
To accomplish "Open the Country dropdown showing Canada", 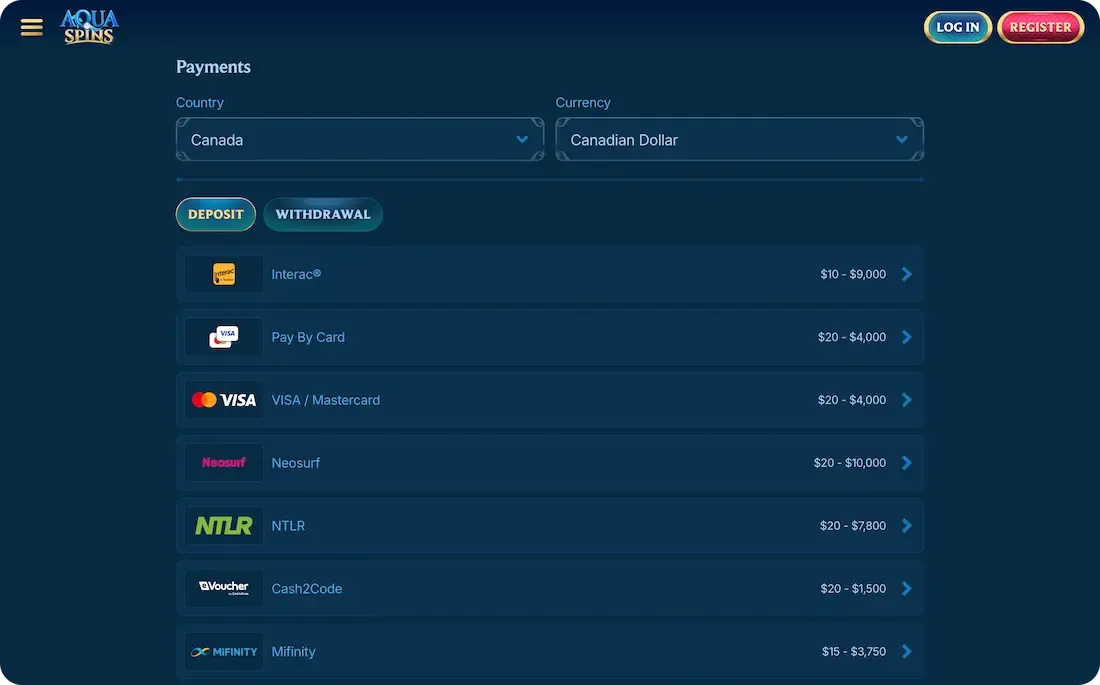I will click(360, 140).
